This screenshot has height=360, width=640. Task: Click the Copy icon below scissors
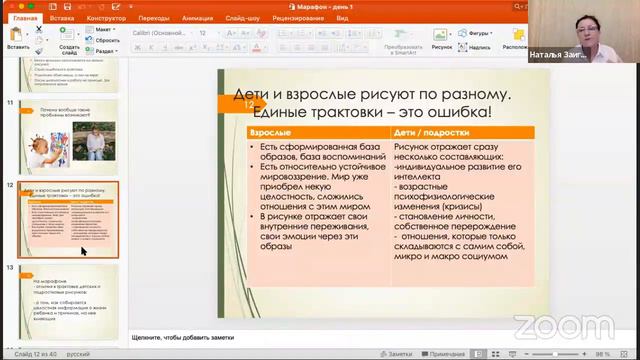coord(39,40)
